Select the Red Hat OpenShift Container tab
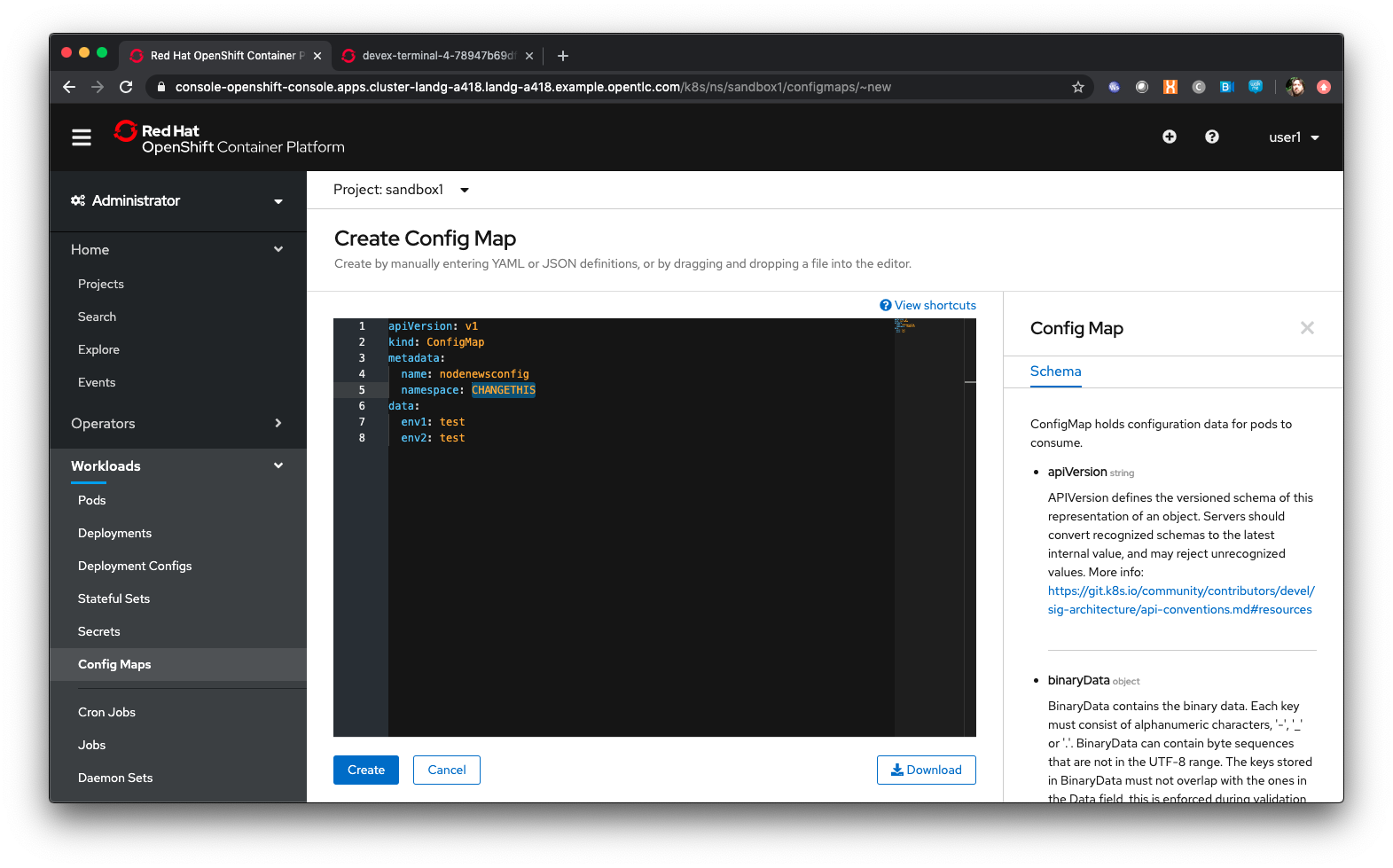 click(224, 56)
